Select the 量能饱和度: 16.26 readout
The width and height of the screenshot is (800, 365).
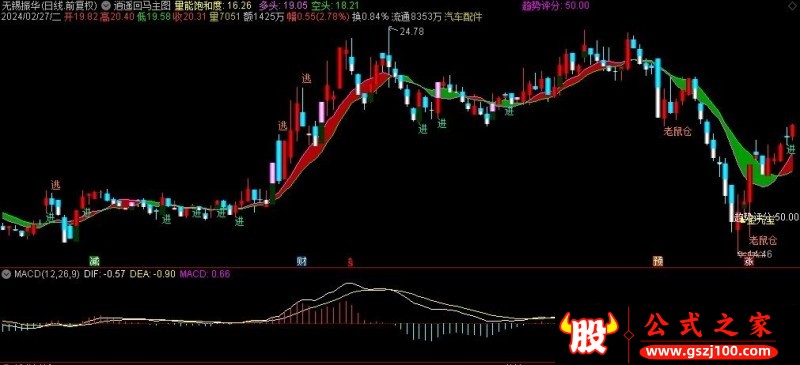click(213, 6)
